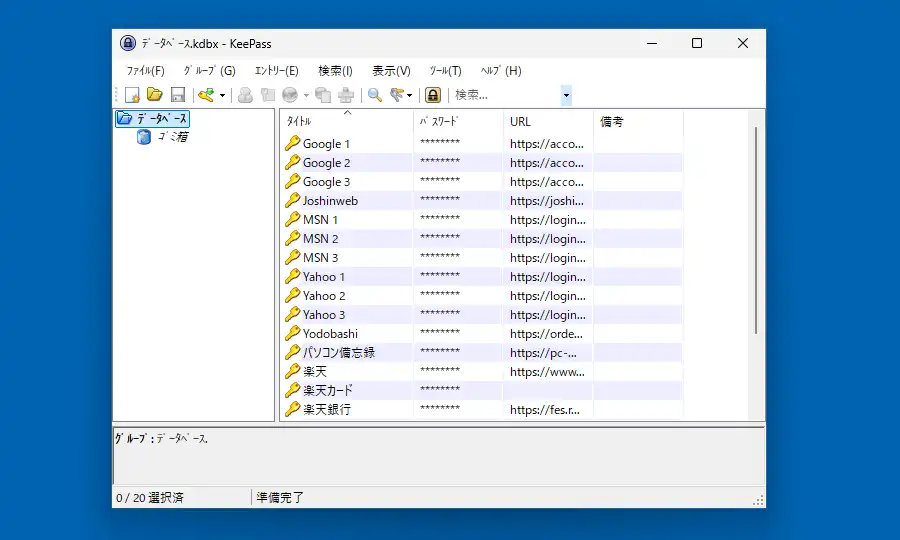Click the https://acco... URL of Google 2
Image resolution: width=900 pixels, height=540 pixels.
pyautogui.click(x=546, y=163)
